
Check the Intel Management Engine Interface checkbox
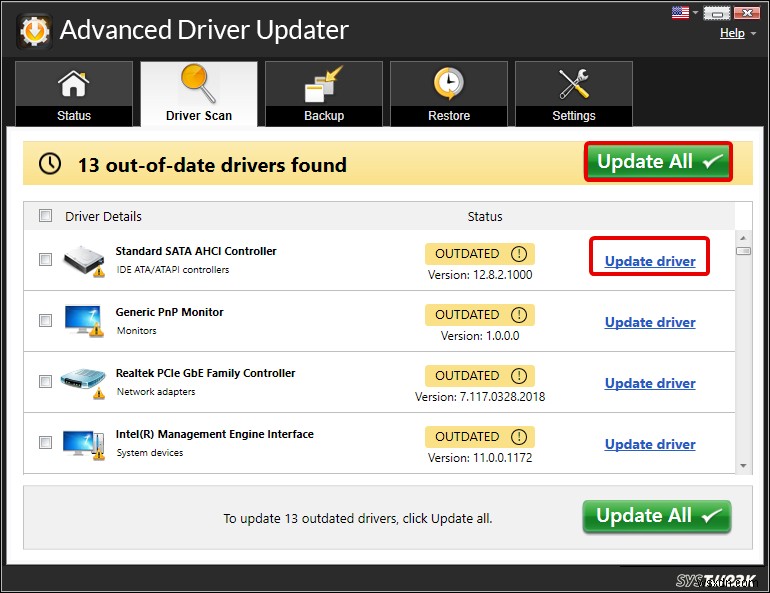pyautogui.click(x=45, y=442)
